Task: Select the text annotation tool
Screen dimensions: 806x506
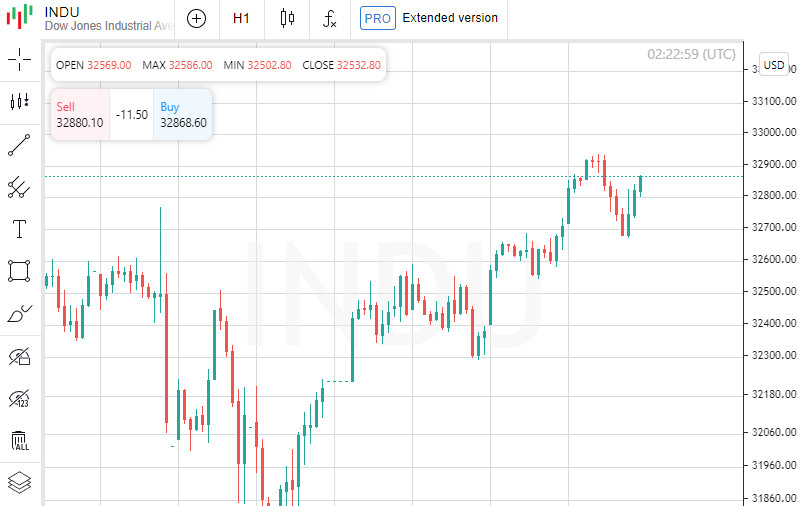Action: (x=19, y=229)
